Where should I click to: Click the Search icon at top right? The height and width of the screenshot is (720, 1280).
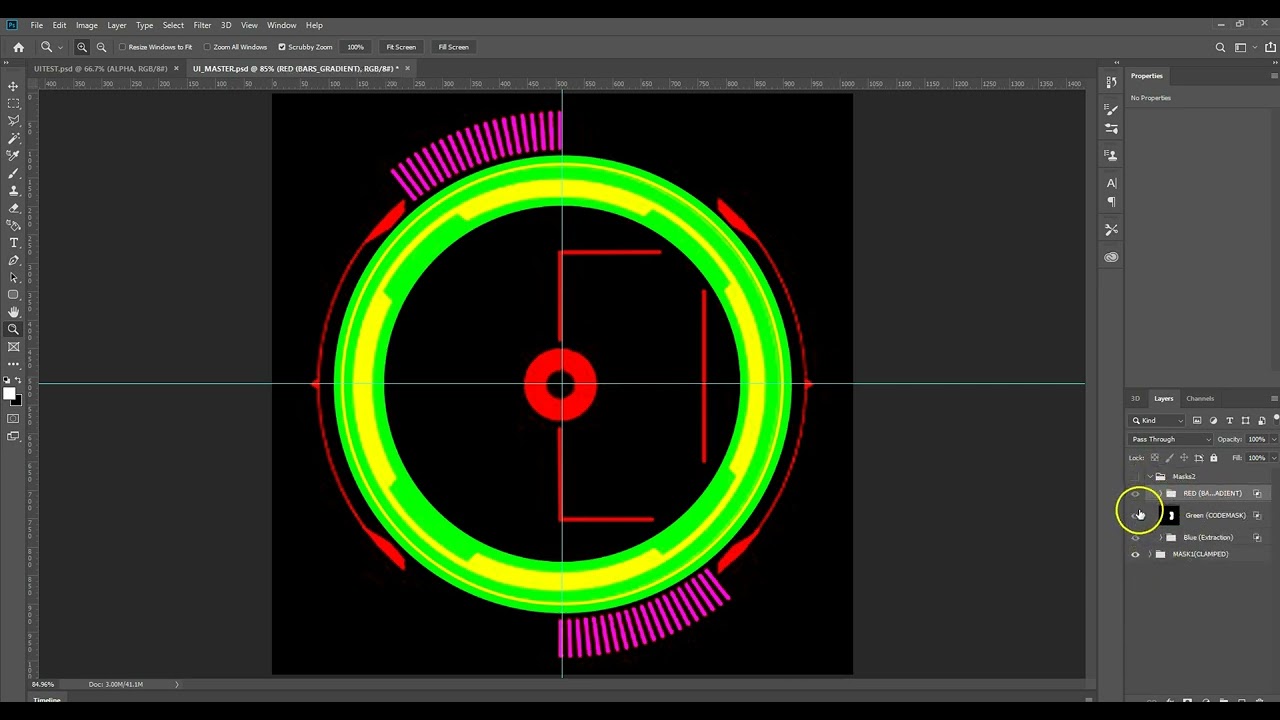point(1220,47)
